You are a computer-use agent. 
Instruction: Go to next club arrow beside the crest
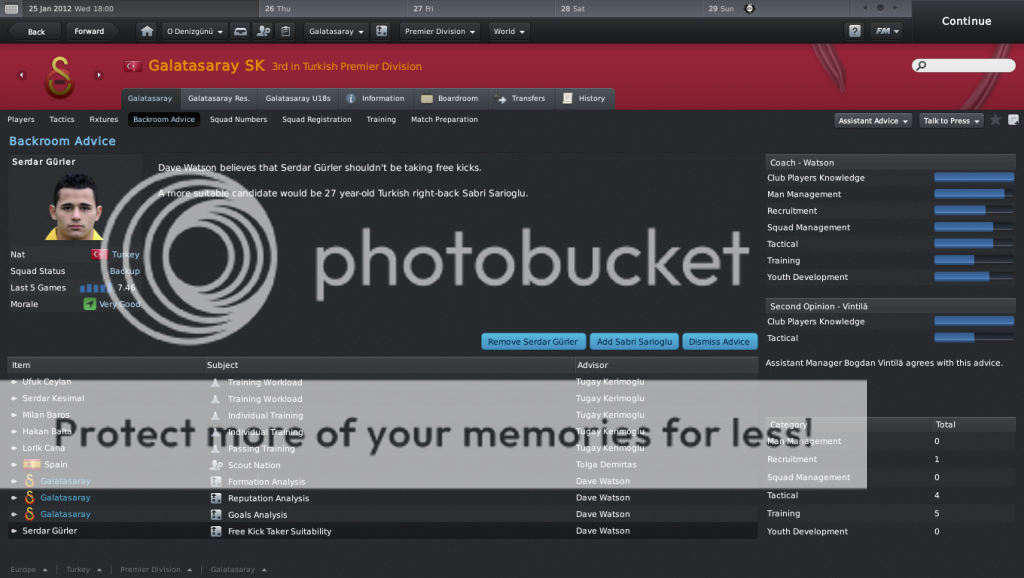click(99, 75)
